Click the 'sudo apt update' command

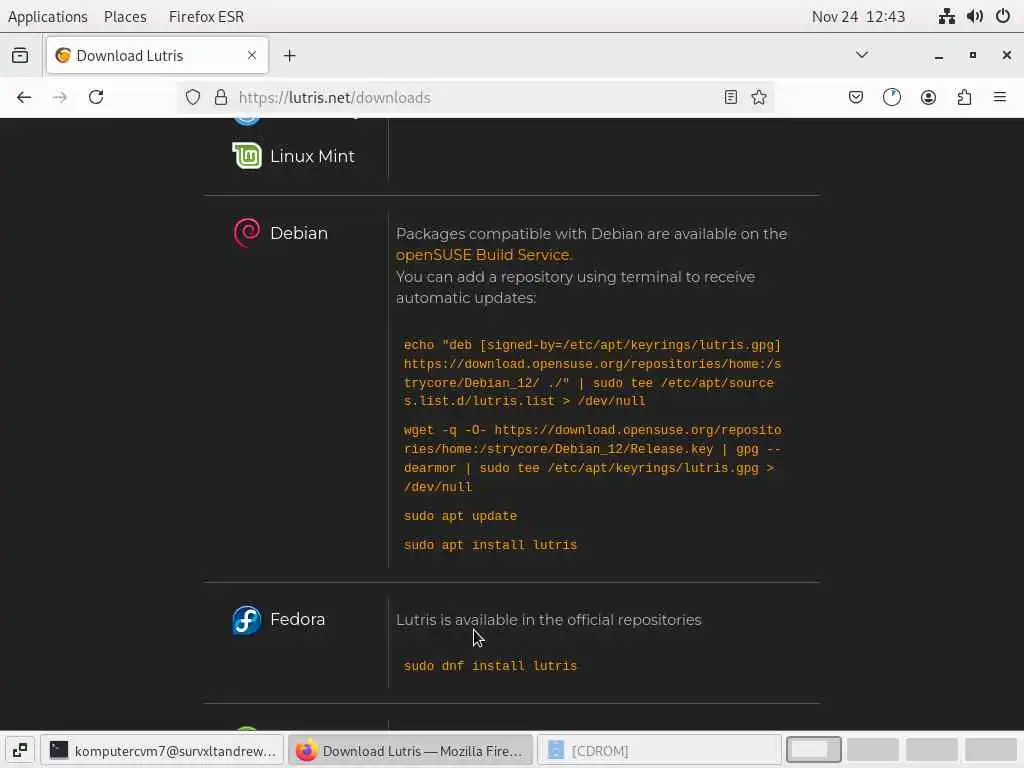pyautogui.click(x=460, y=516)
